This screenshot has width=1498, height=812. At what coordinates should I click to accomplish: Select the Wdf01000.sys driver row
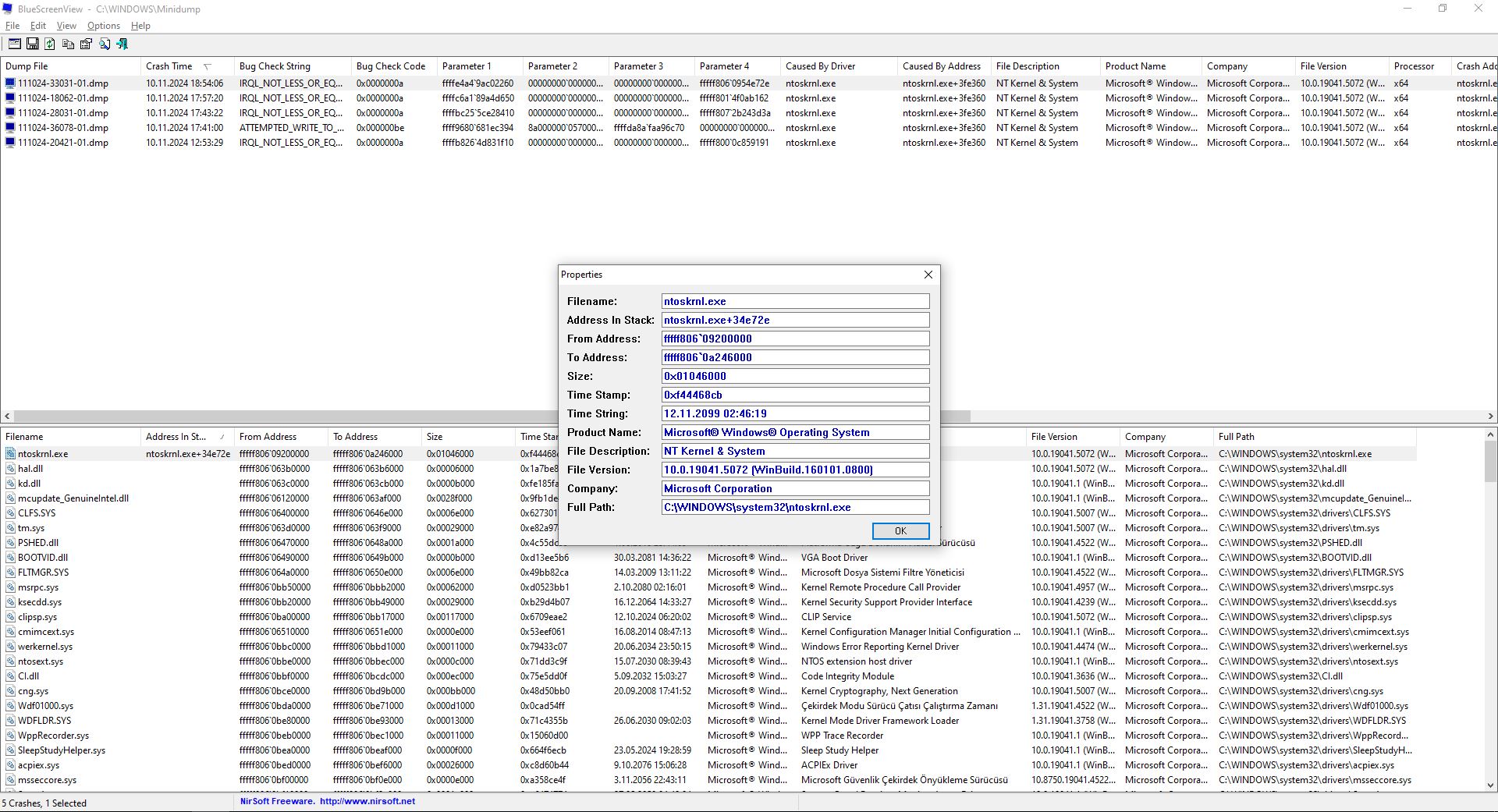tap(708, 706)
